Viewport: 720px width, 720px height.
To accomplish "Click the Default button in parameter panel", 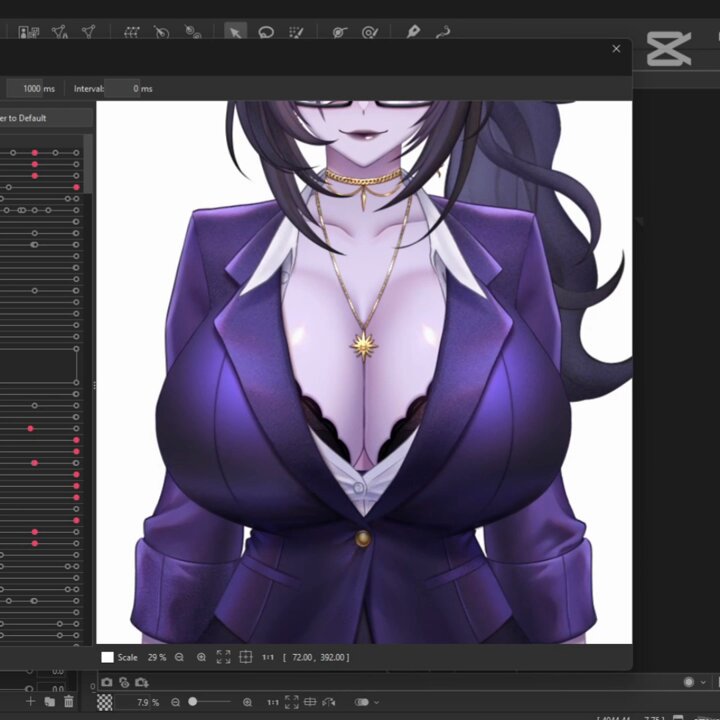I will [x=45, y=118].
